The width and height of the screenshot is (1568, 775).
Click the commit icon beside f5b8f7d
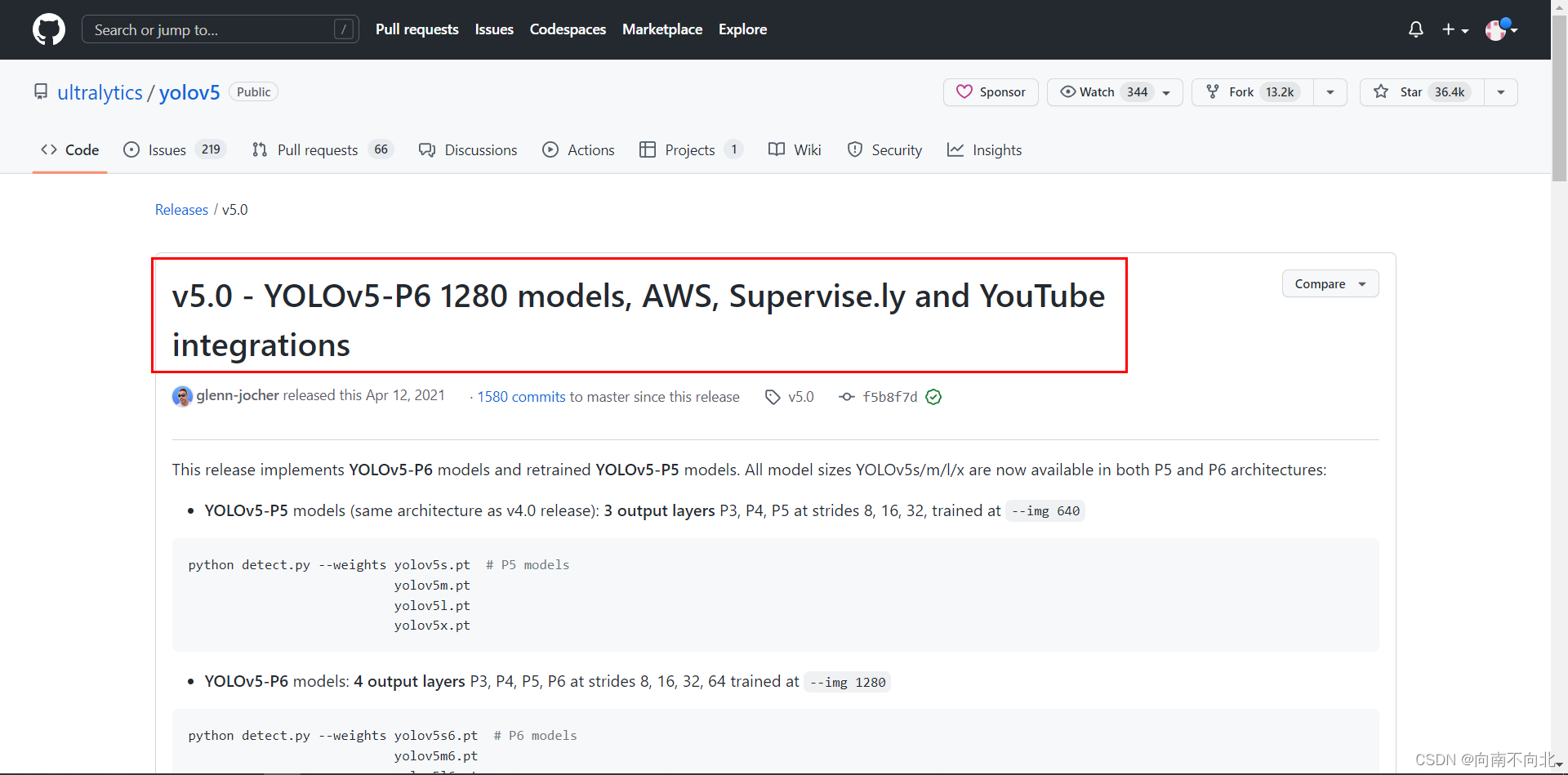(x=847, y=397)
